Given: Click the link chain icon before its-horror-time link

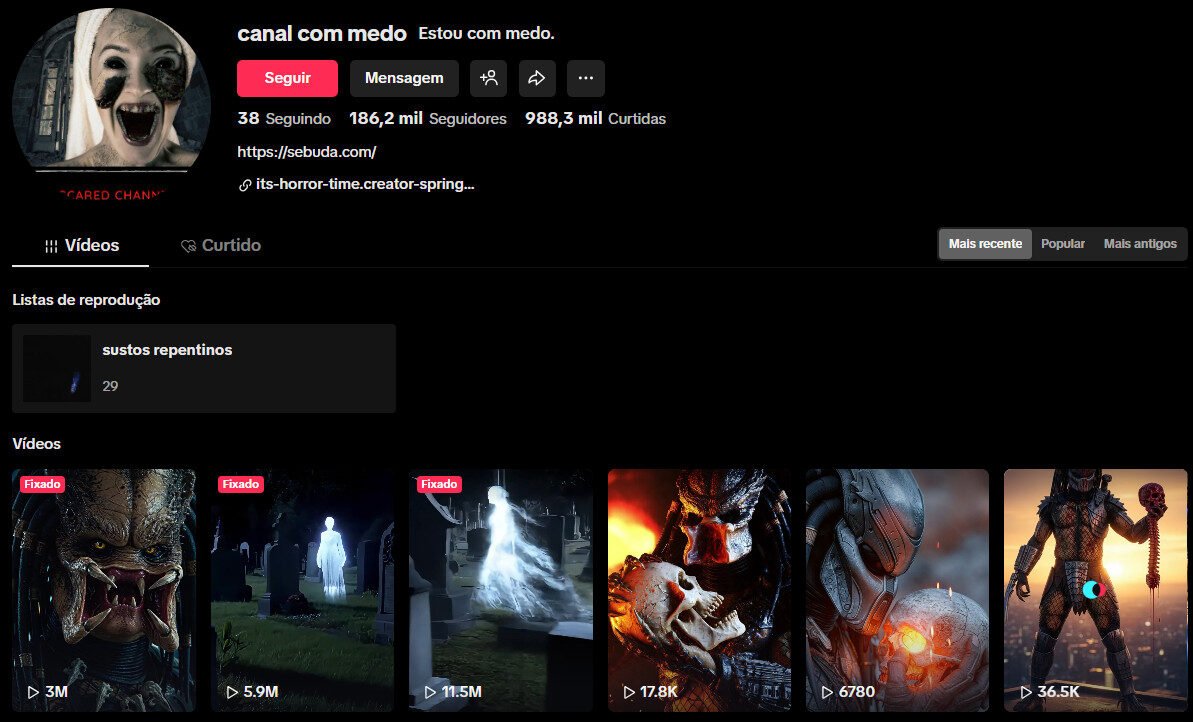Looking at the screenshot, I should (x=243, y=184).
